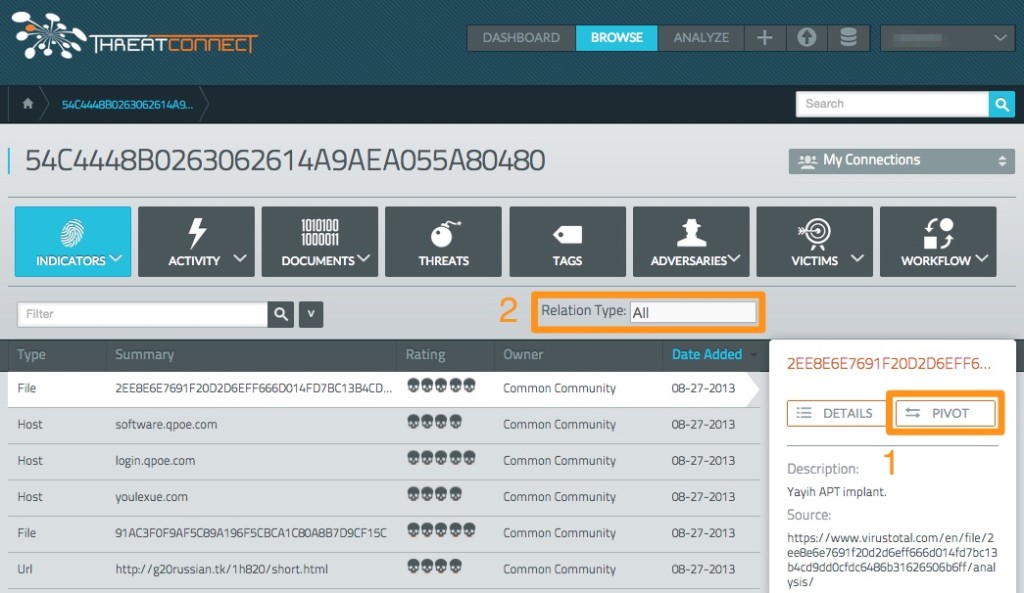Open the My Connections dropdown
Viewport: 1024px width, 593px height.
[901, 161]
